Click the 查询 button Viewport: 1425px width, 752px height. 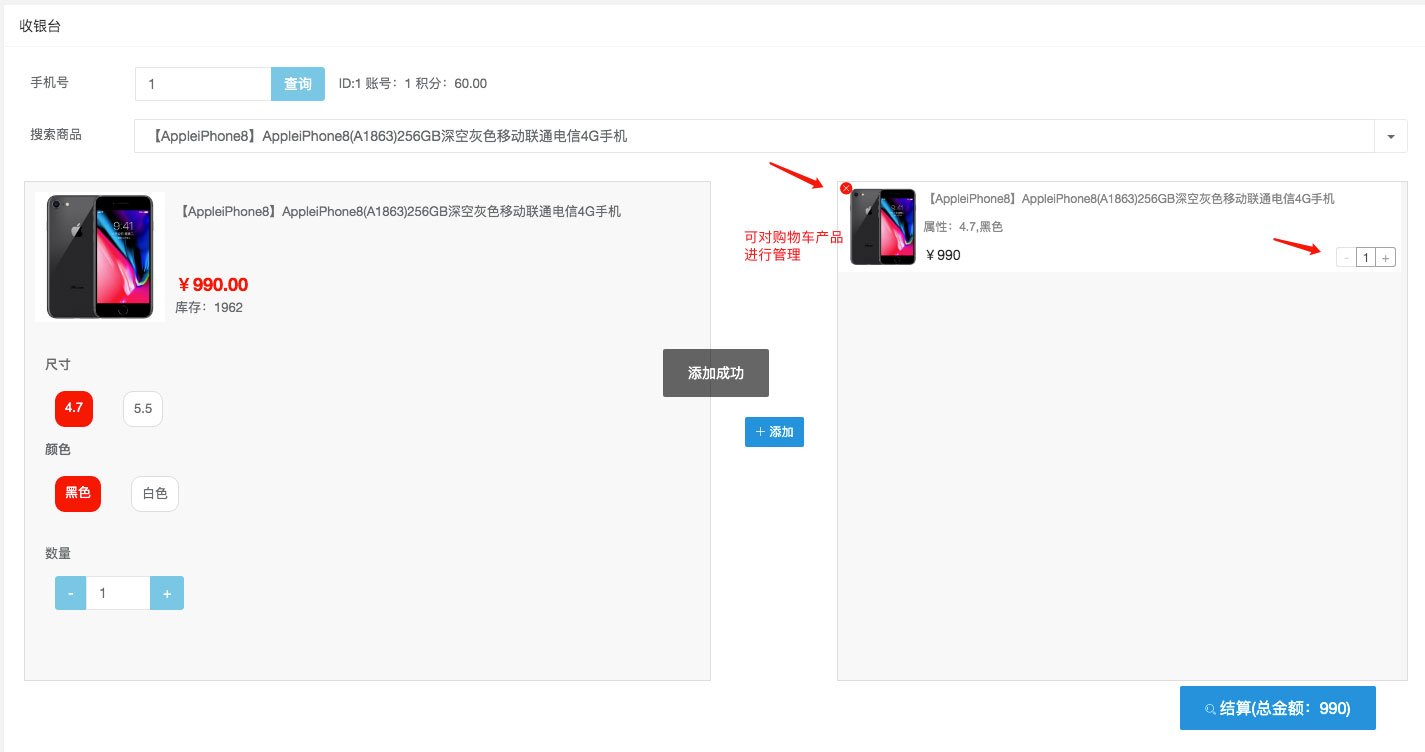click(x=298, y=84)
